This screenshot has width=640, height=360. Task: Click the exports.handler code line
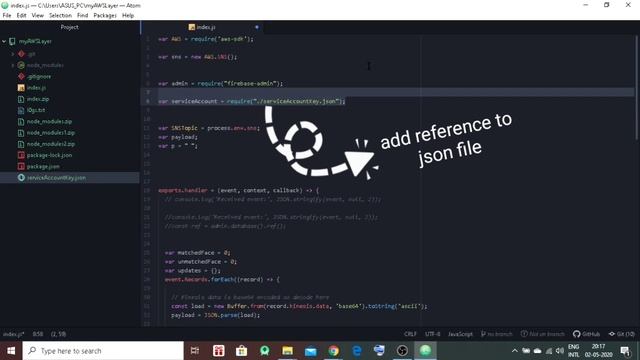(x=238, y=190)
